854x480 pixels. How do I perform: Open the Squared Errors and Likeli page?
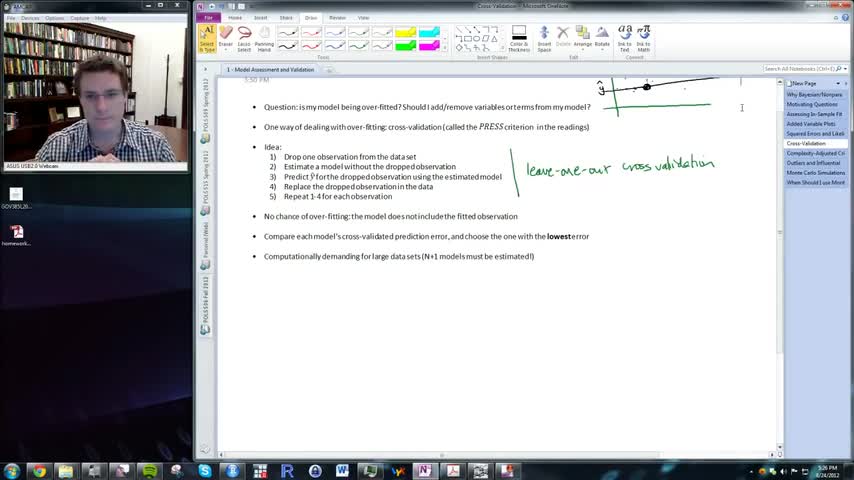pos(815,134)
